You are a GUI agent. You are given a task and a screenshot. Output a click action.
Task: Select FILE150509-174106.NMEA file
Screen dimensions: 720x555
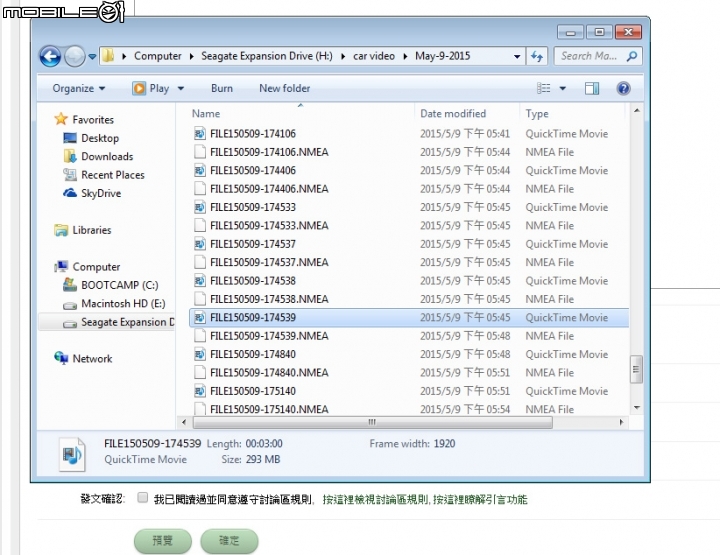point(269,152)
